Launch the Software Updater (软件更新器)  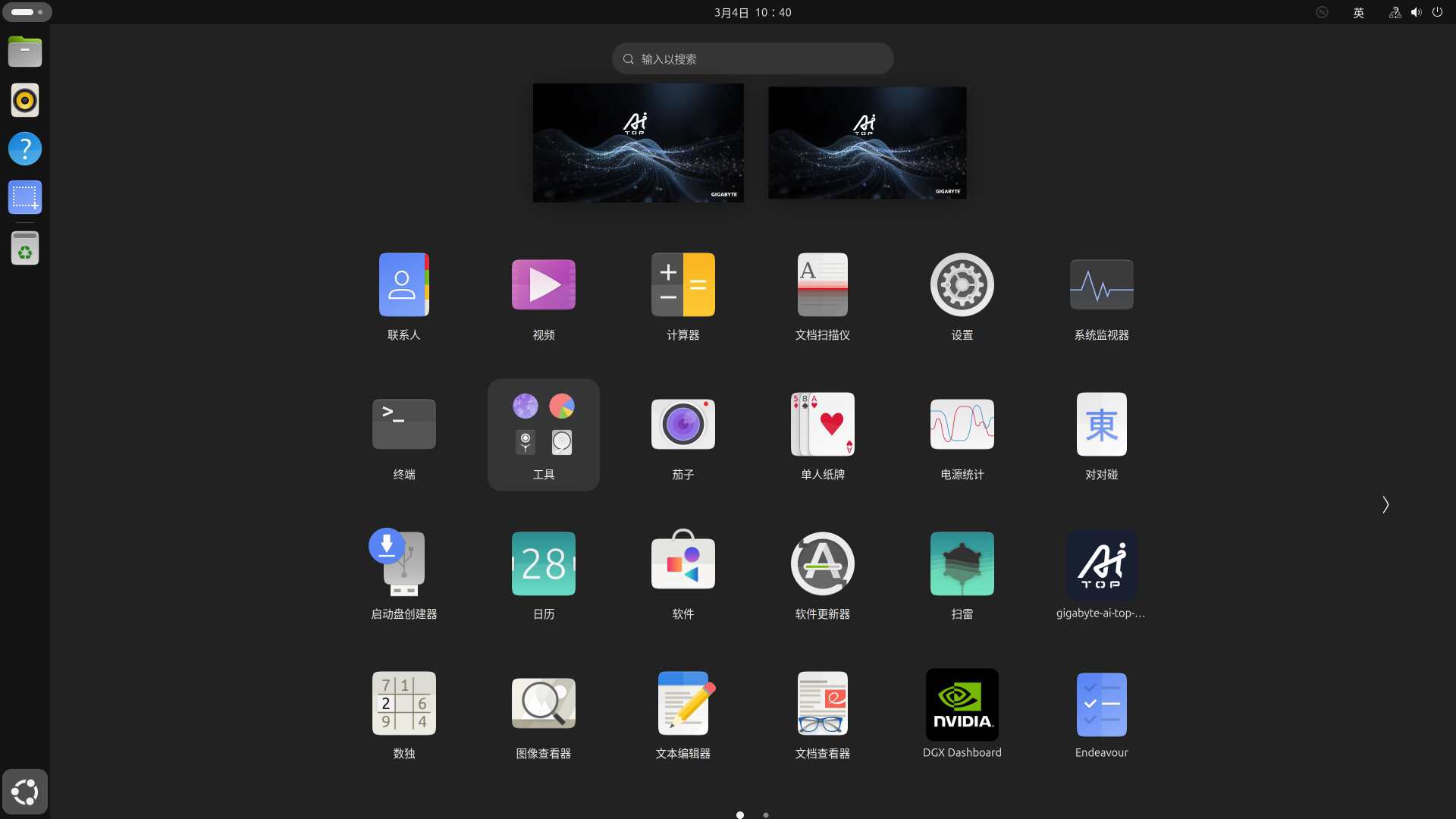tap(822, 566)
